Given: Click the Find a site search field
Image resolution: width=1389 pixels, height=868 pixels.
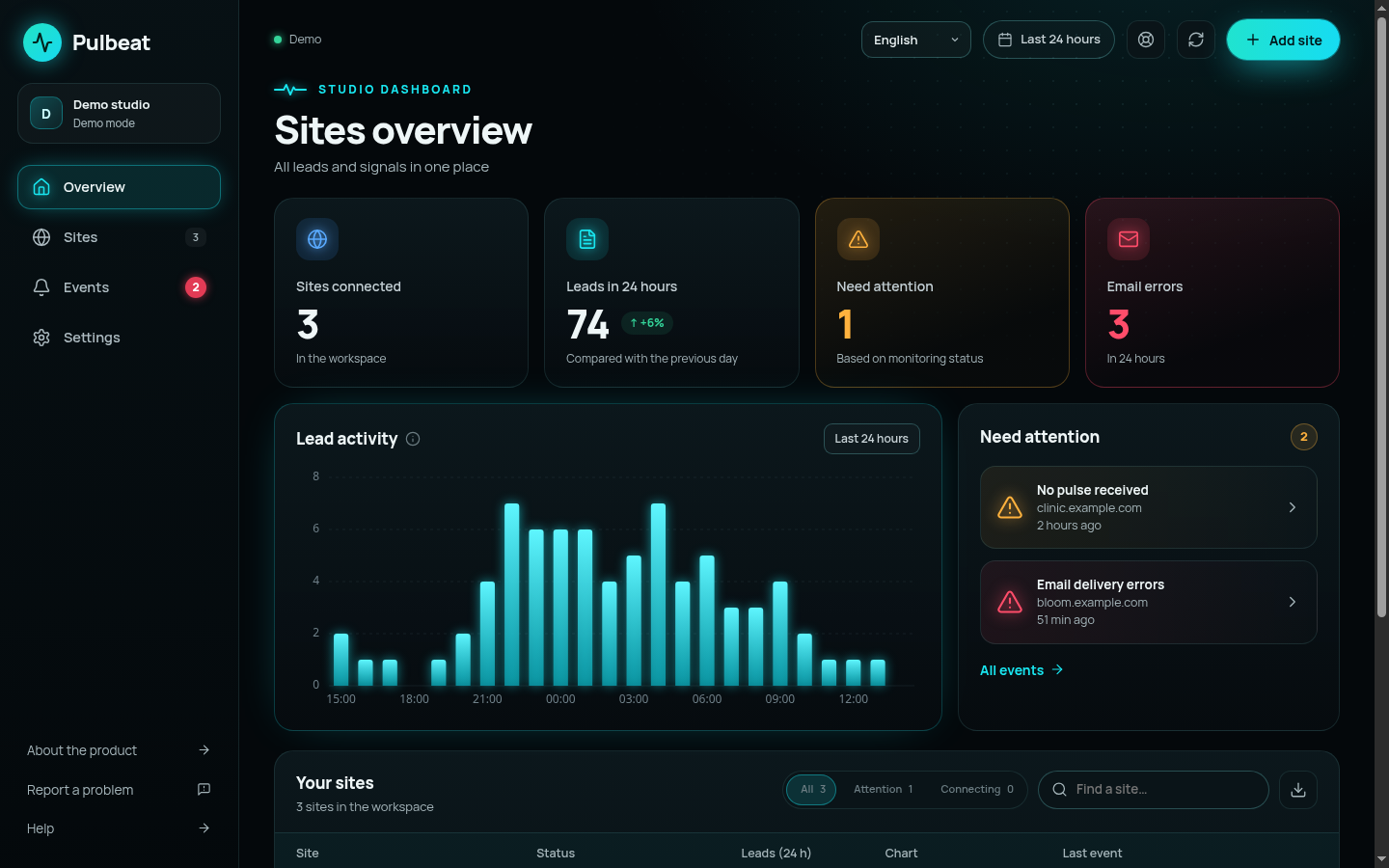Looking at the screenshot, I should tap(1154, 790).
